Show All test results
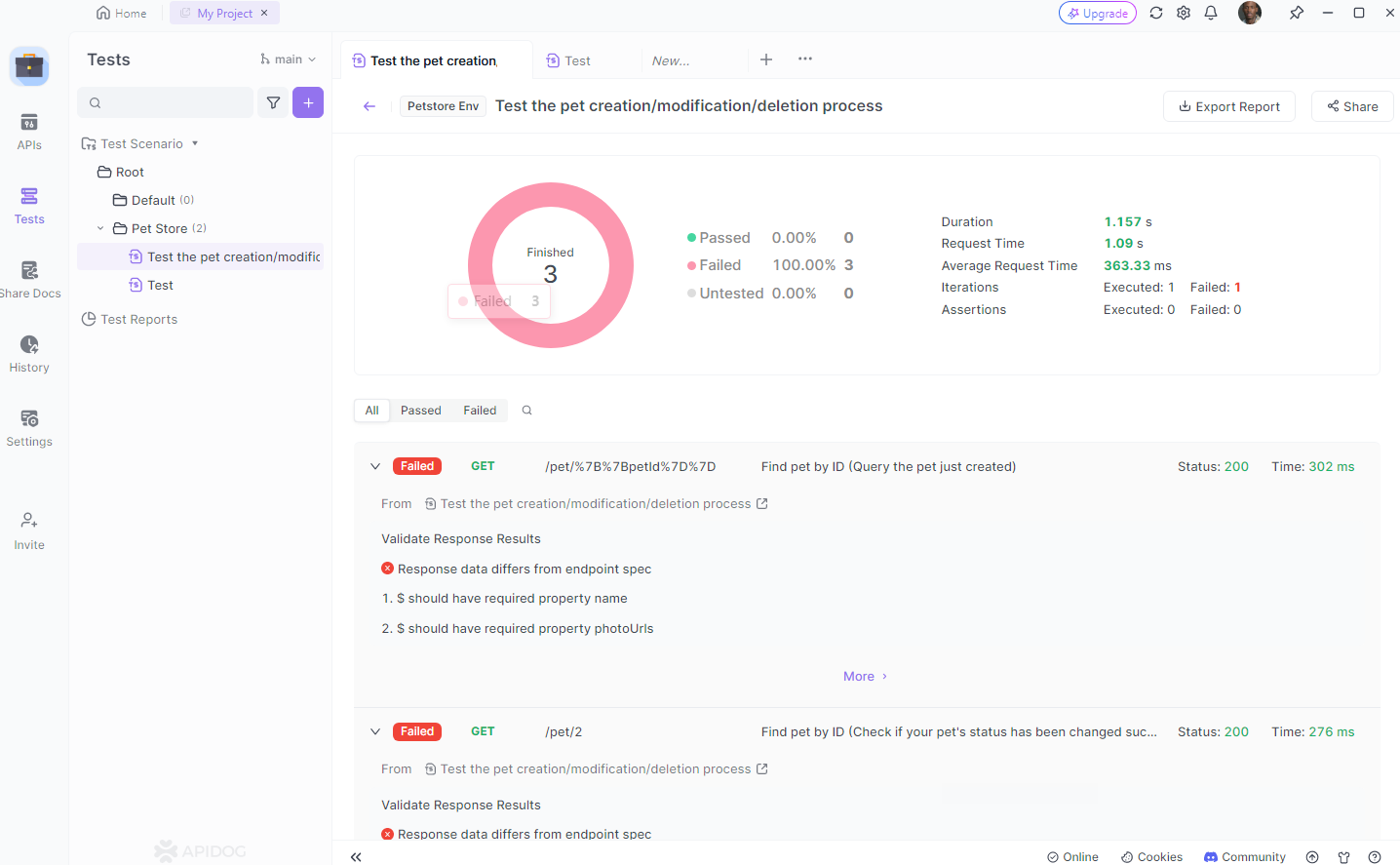The image size is (1400, 865). pyautogui.click(x=370, y=410)
